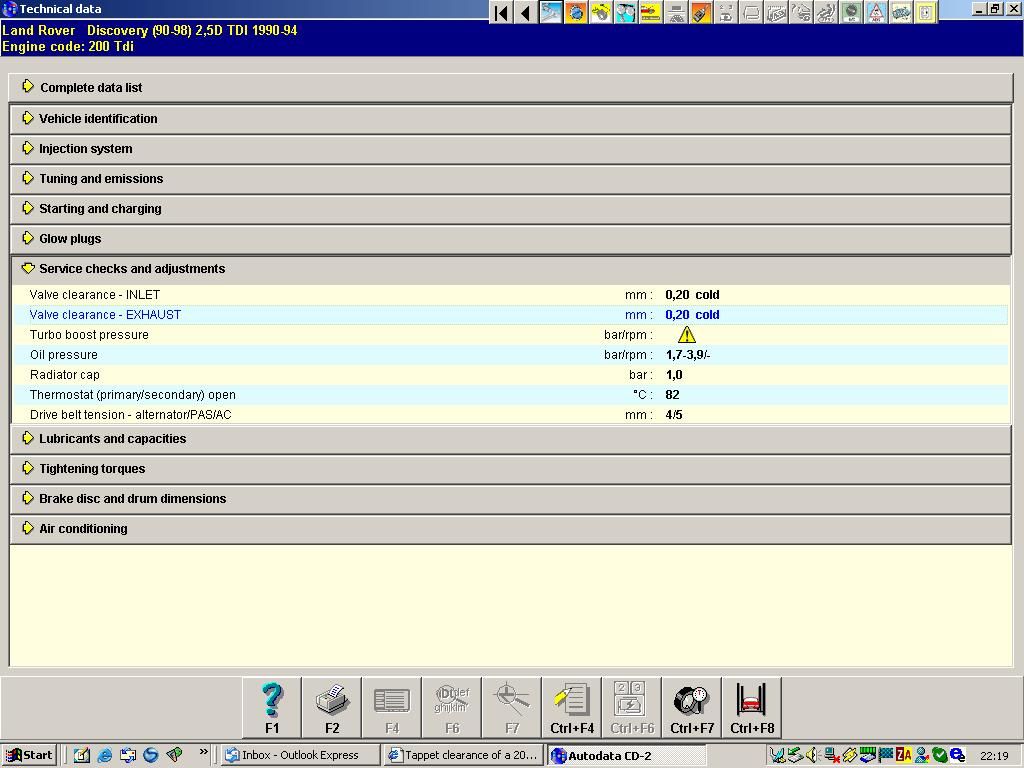The width and height of the screenshot is (1024, 768).
Task: Collapse the Service checks and adjustments section
Action: (x=511, y=269)
